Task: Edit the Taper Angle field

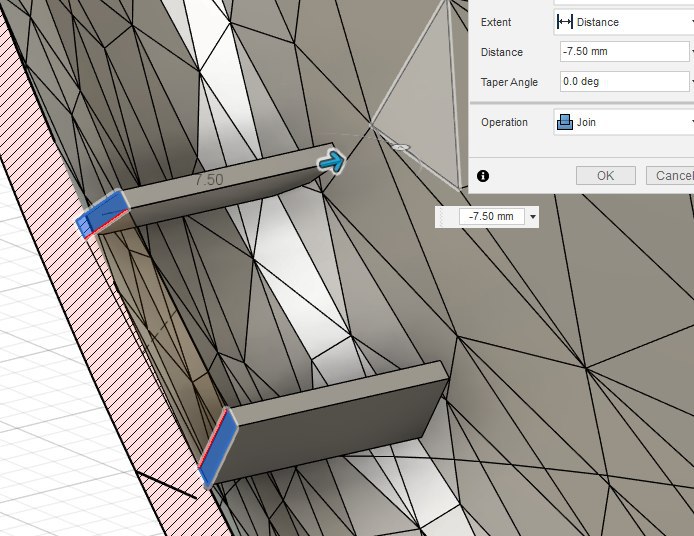Action: 625,81
